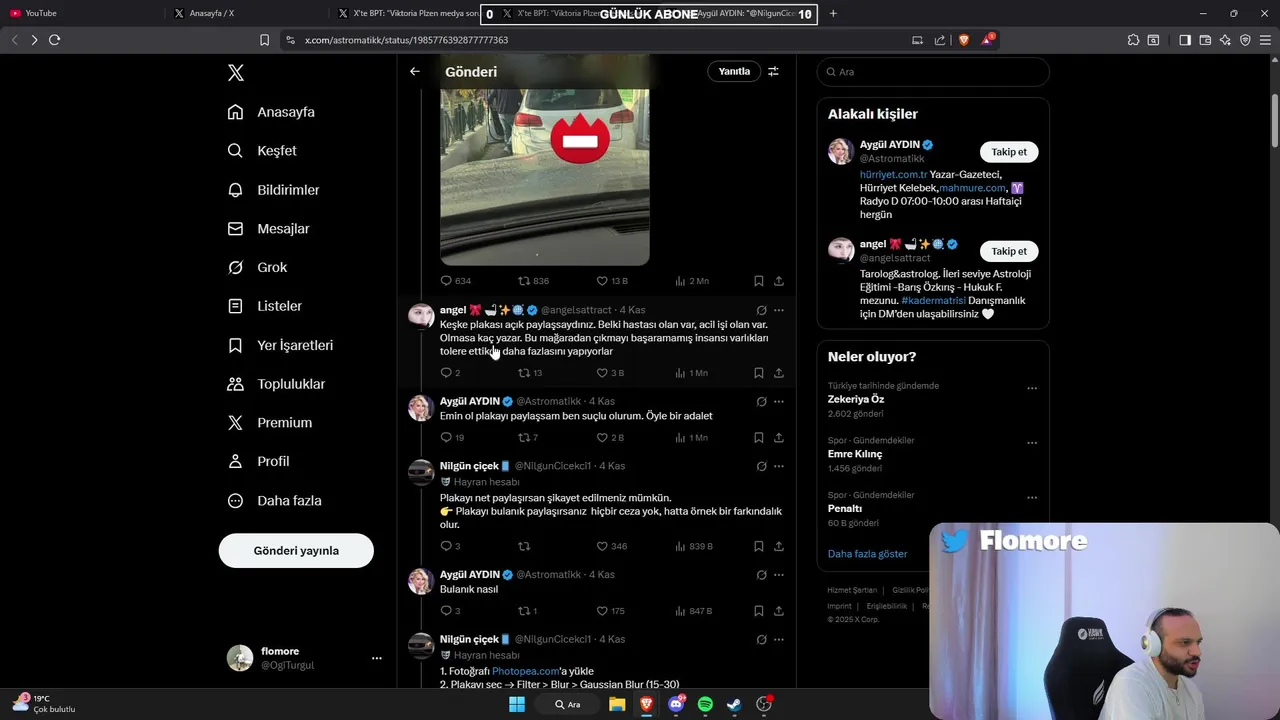Open Steam from the taskbar

click(x=734, y=704)
